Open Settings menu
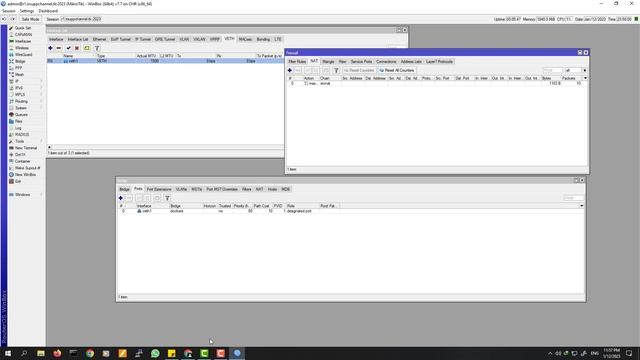 click(27, 11)
